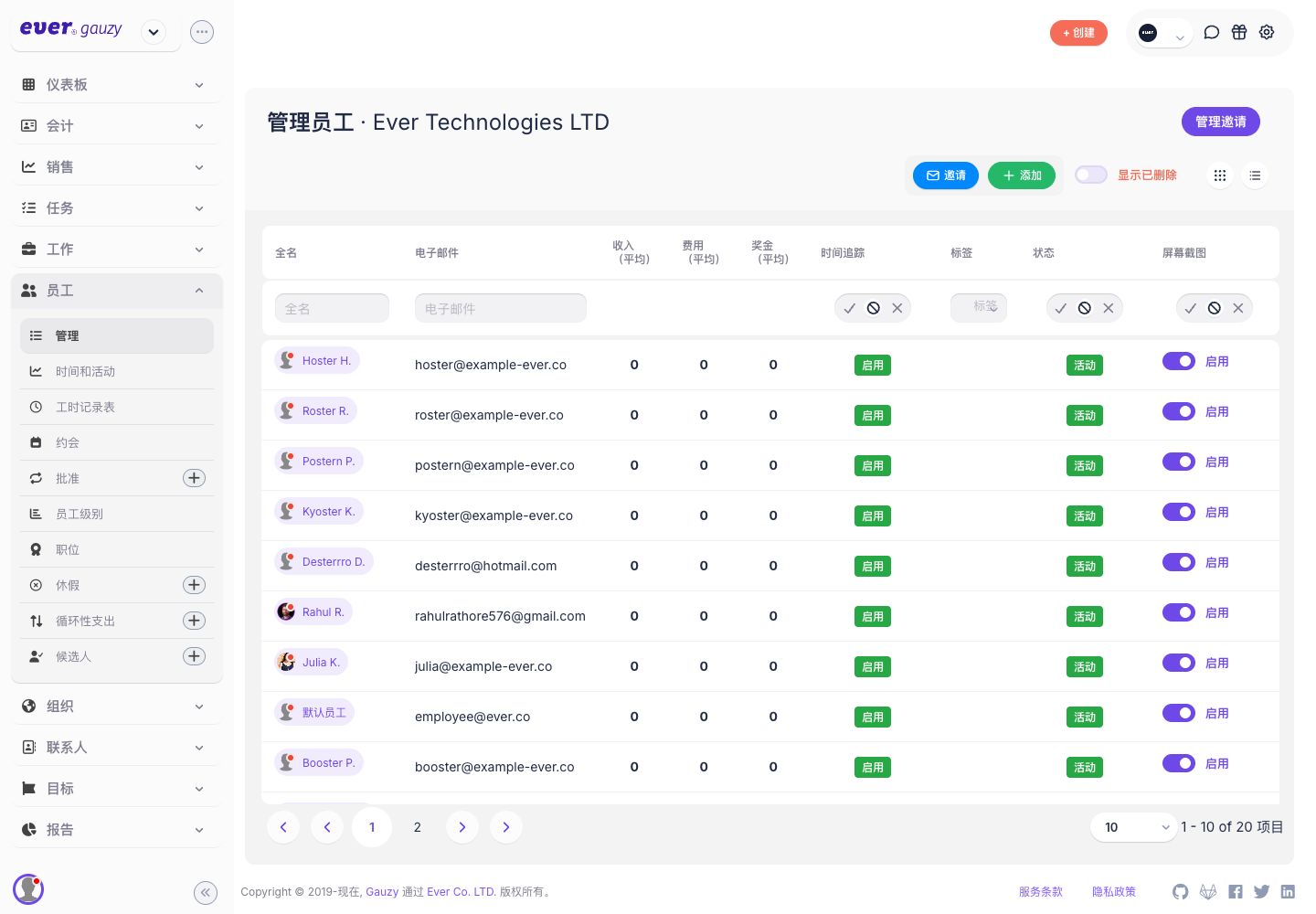Click the 管理邀请 button
The height and width of the screenshot is (914, 1316).
pyautogui.click(x=1221, y=122)
